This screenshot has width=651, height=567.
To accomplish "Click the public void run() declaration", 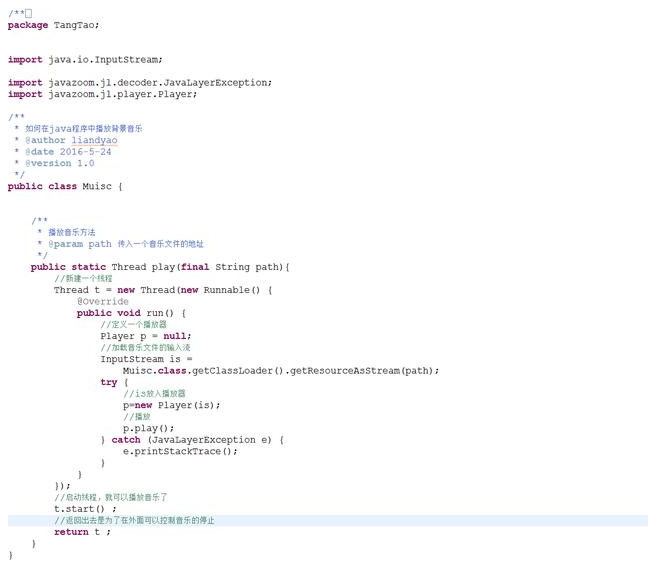I will 131,313.
